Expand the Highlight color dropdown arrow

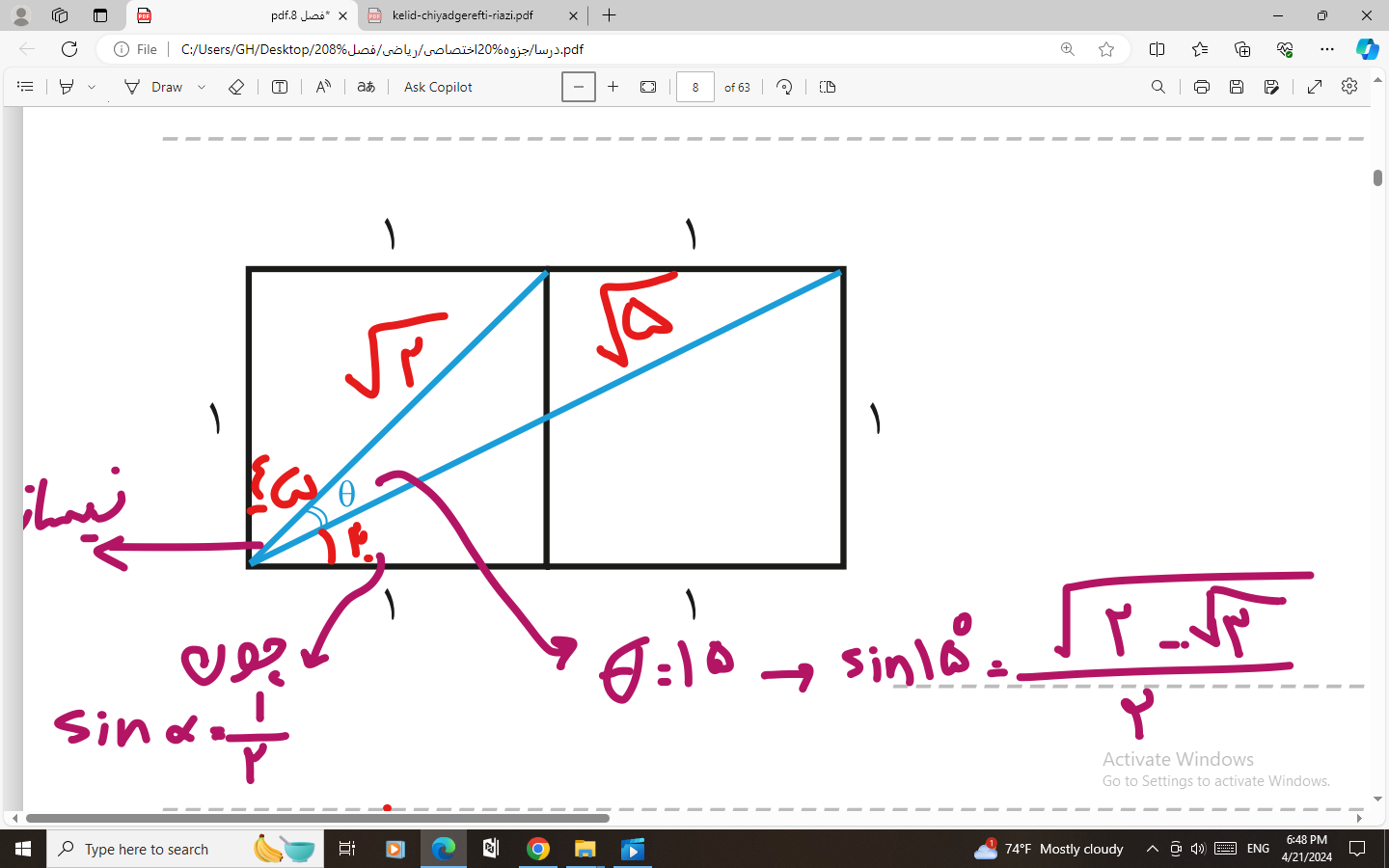92,87
